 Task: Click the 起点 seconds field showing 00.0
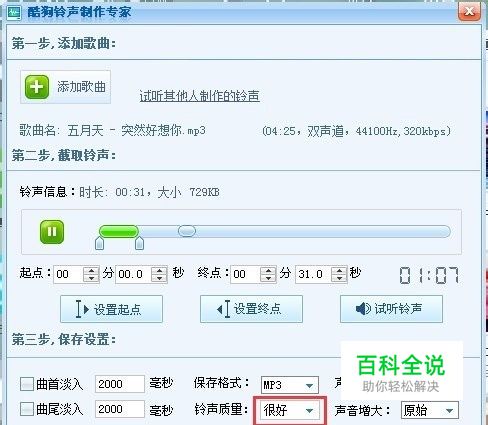coord(133,274)
